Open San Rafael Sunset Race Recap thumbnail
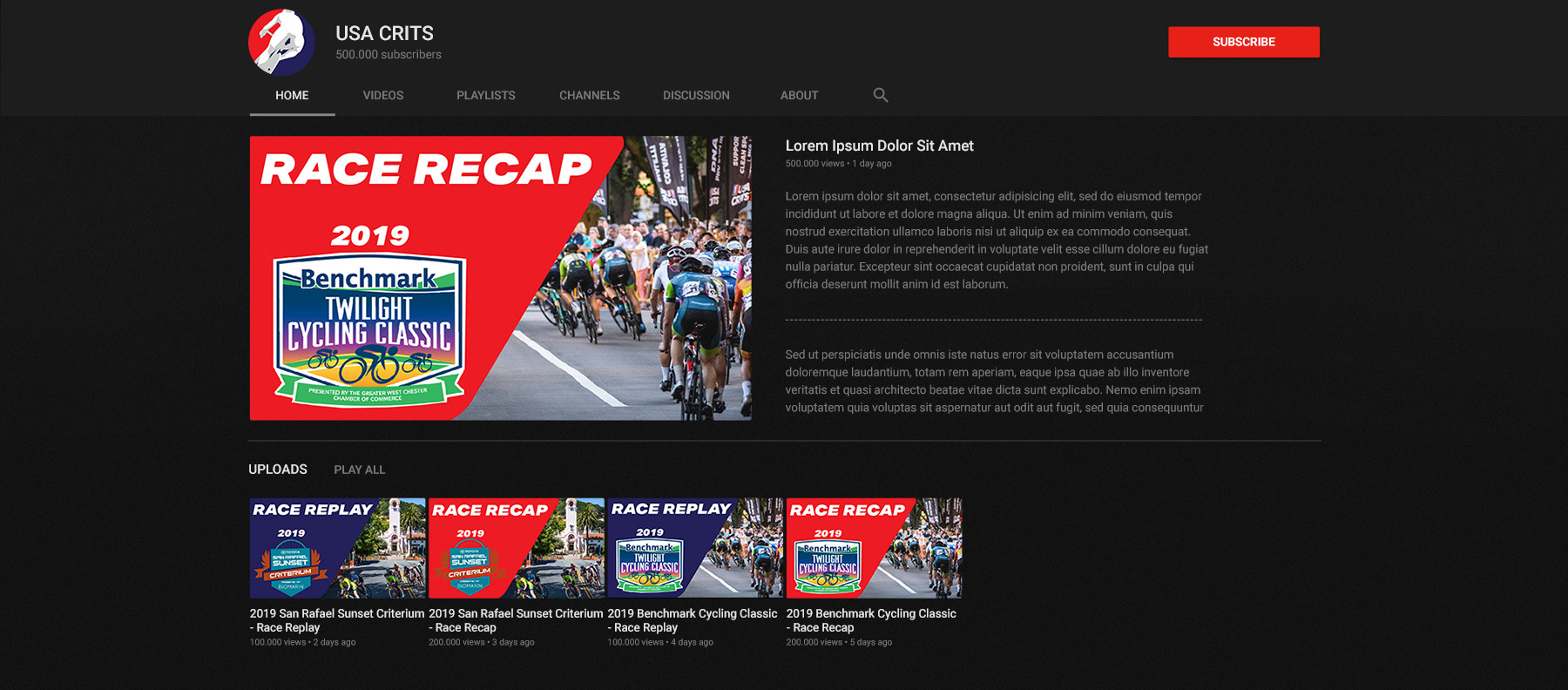The image size is (1568, 690). [517, 548]
